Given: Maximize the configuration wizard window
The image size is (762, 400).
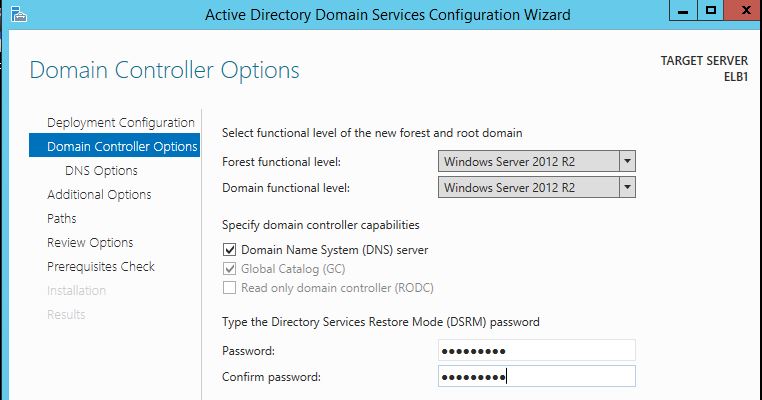Looking at the screenshot, I should [x=710, y=11].
